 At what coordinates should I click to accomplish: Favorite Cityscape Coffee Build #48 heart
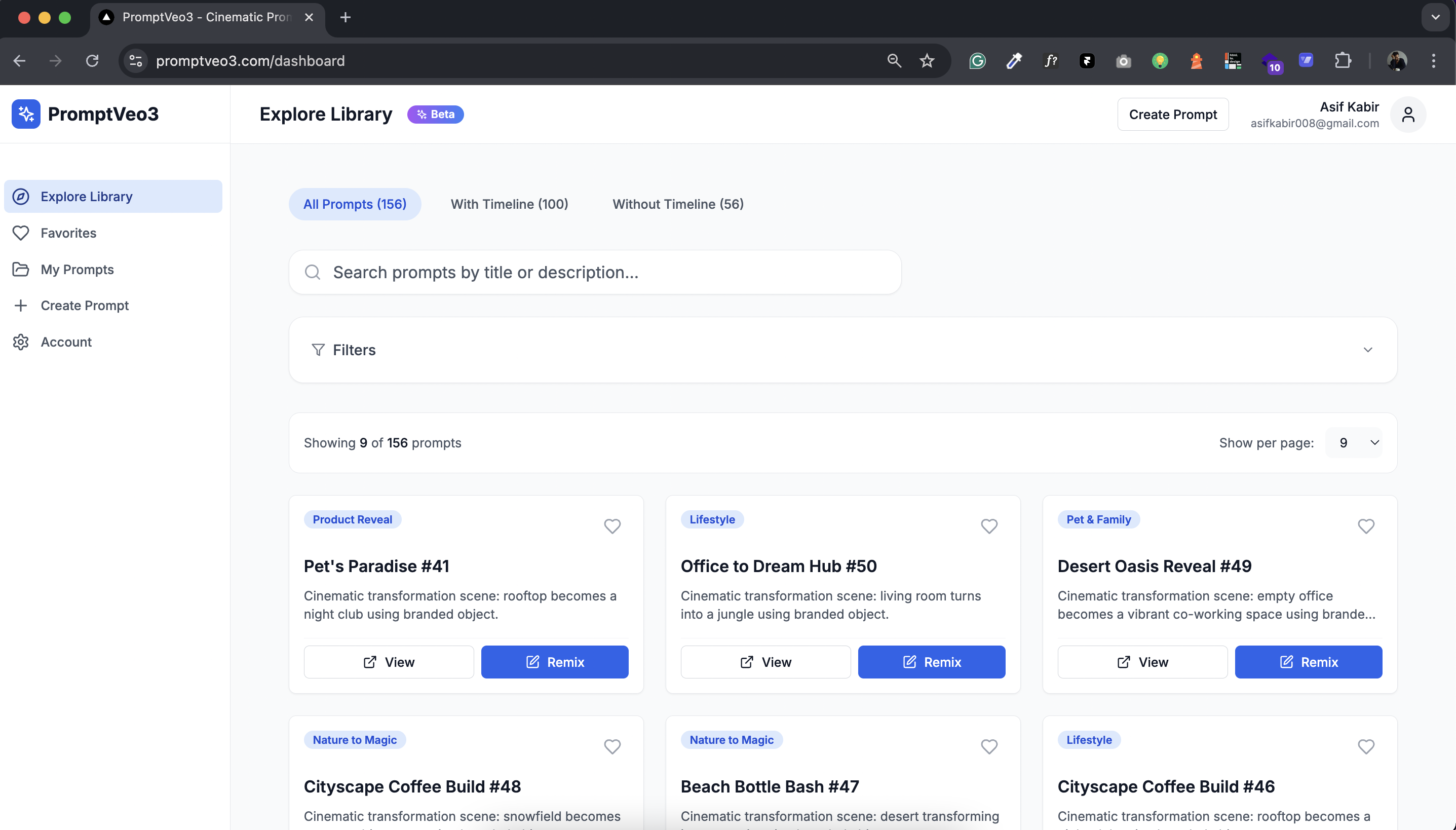click(612, 747)
